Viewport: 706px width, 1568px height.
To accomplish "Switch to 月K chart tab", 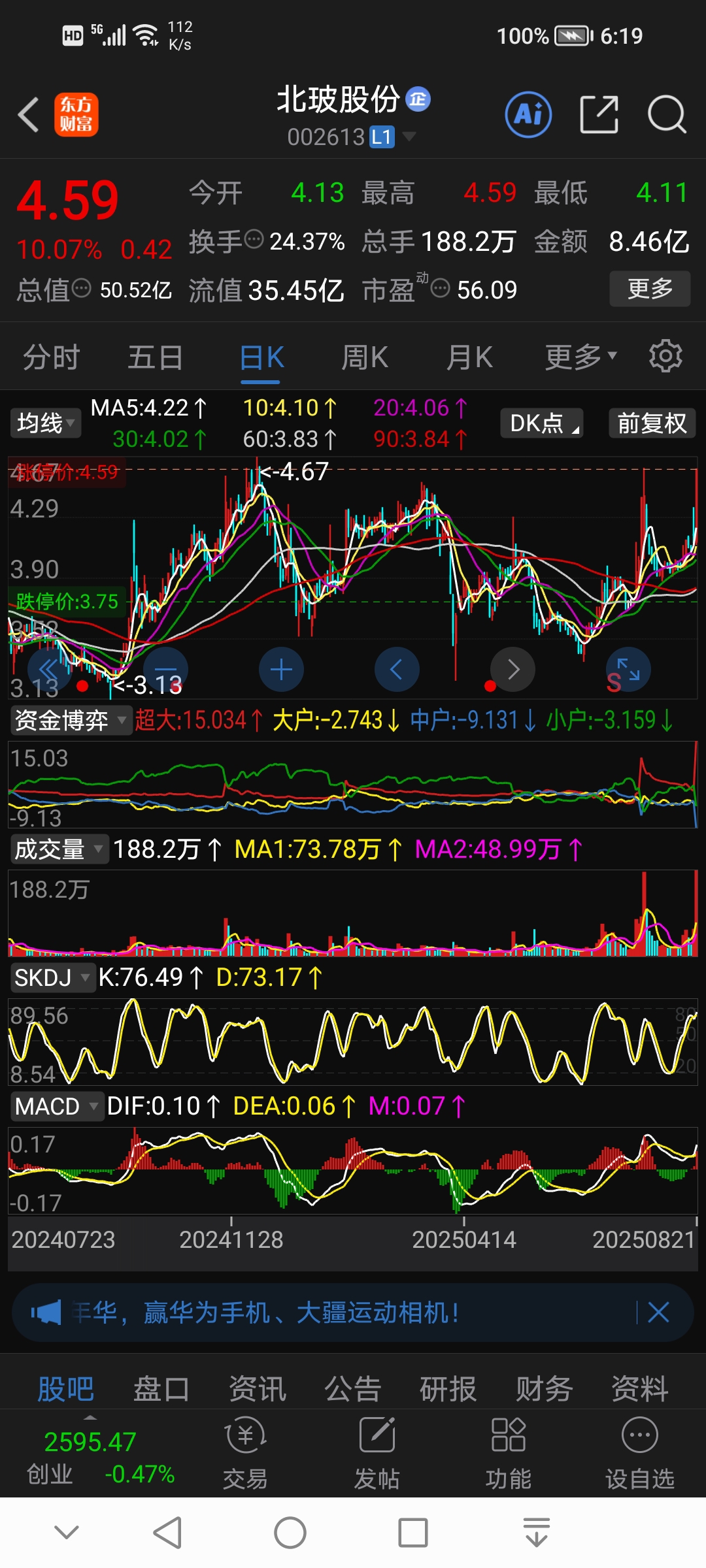I will pos(469,357).
